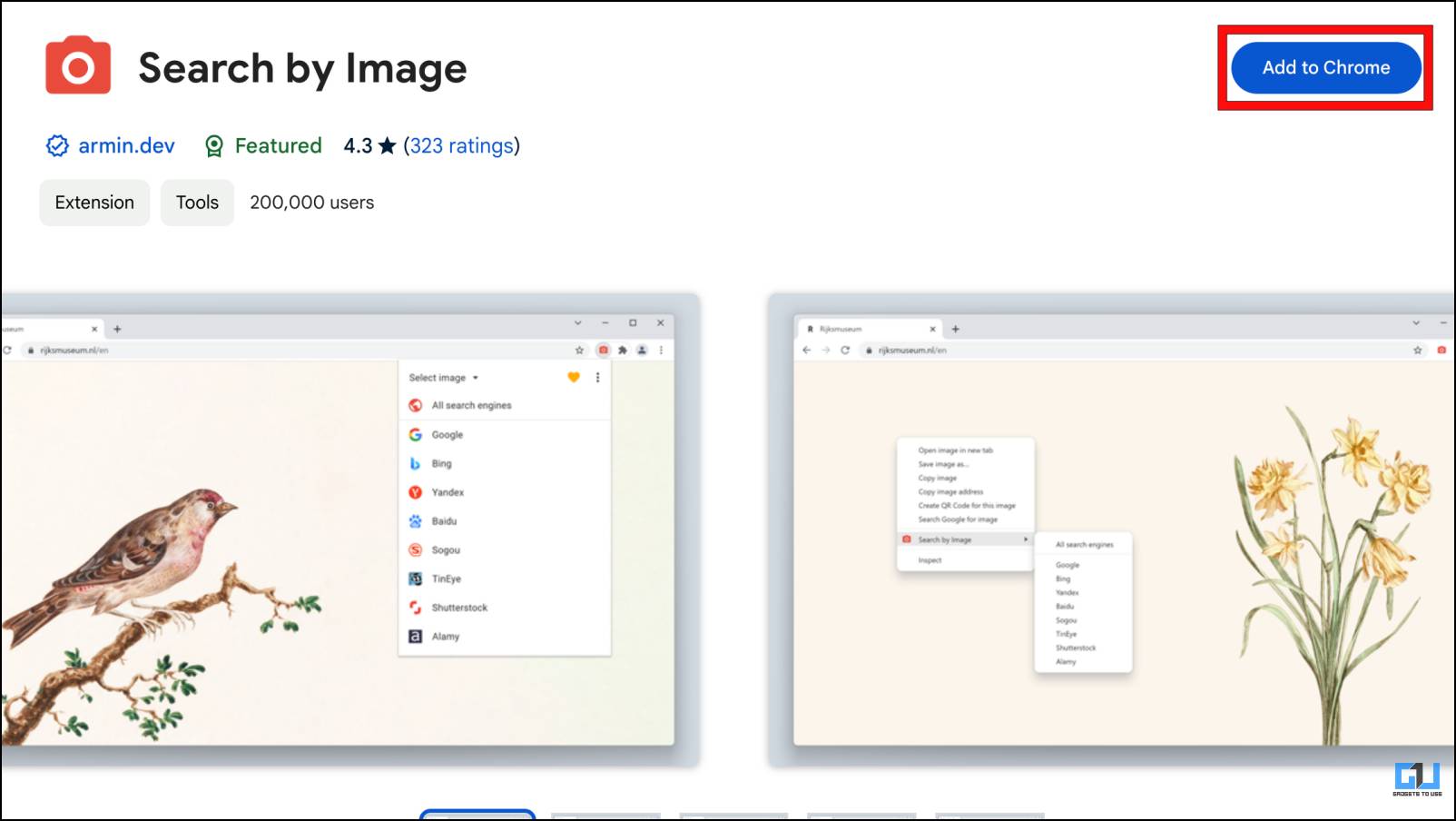Click the Featured award ribbon icon

pyautogui.click(x=213, y=146)
